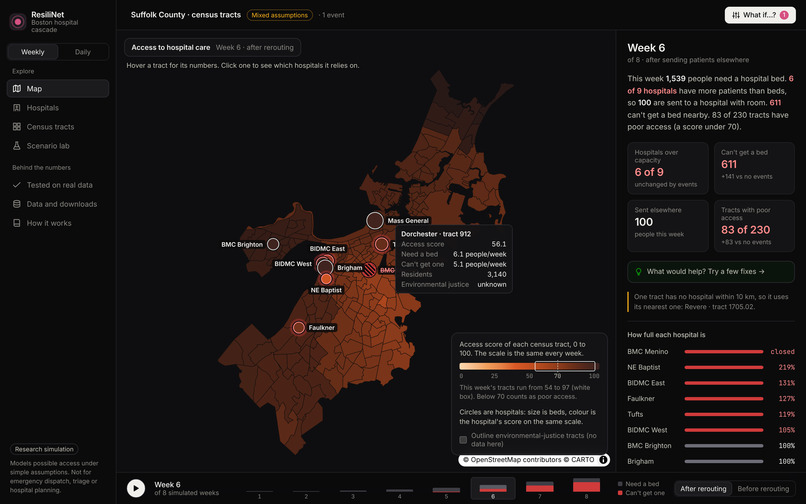Open the Hospitals icon in sidebar
This screenshot has width=806, height=504.
(x=16, y=107)
